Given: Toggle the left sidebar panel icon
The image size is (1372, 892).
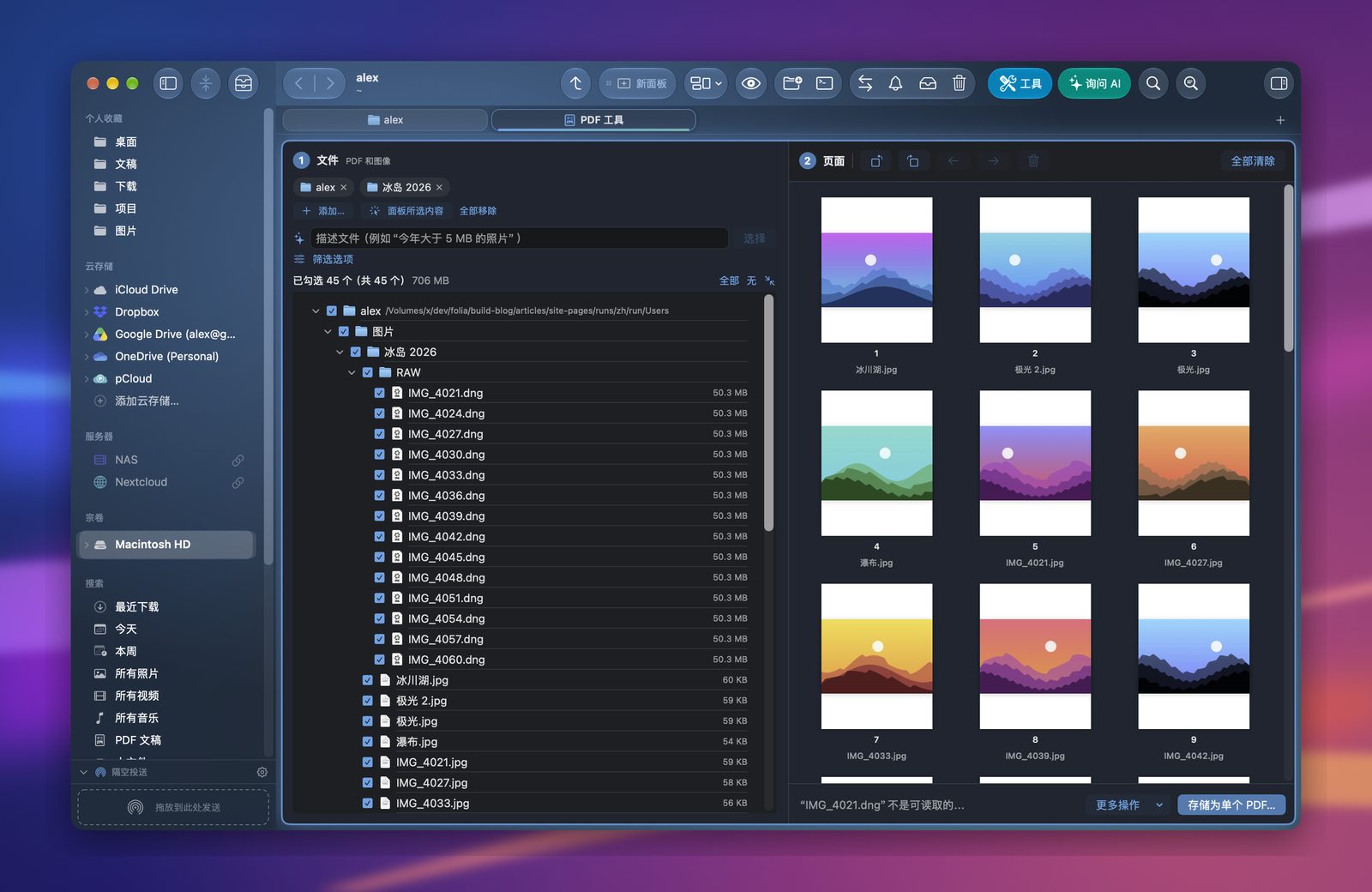Looking at the screenshot, I should point(168,83).
